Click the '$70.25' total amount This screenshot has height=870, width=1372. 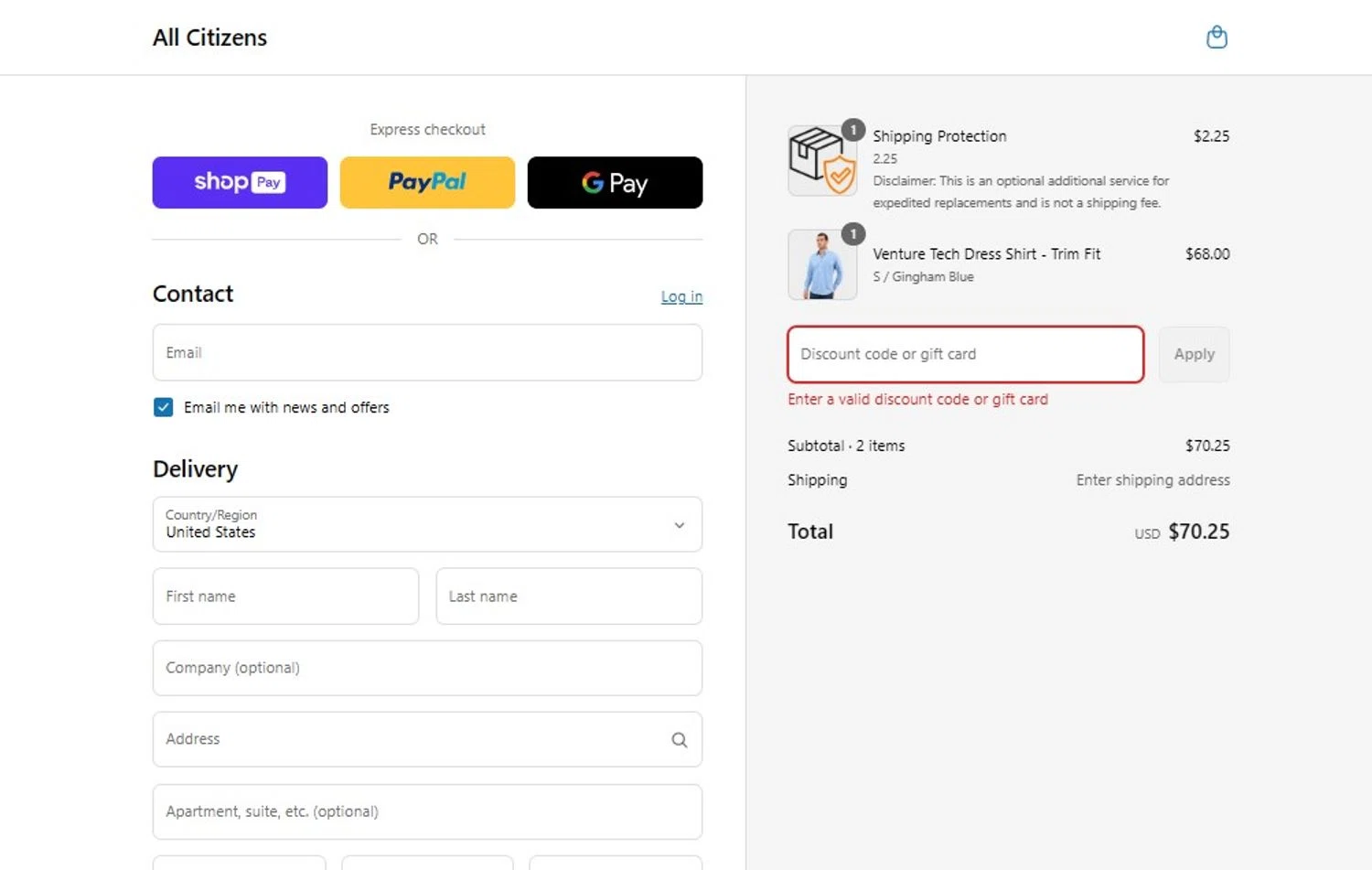[x=1198, y=532]
